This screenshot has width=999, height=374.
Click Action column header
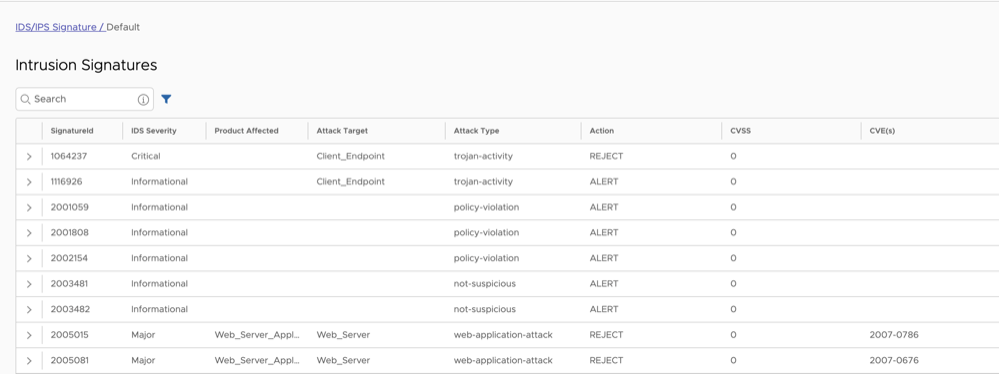point(601,131)
